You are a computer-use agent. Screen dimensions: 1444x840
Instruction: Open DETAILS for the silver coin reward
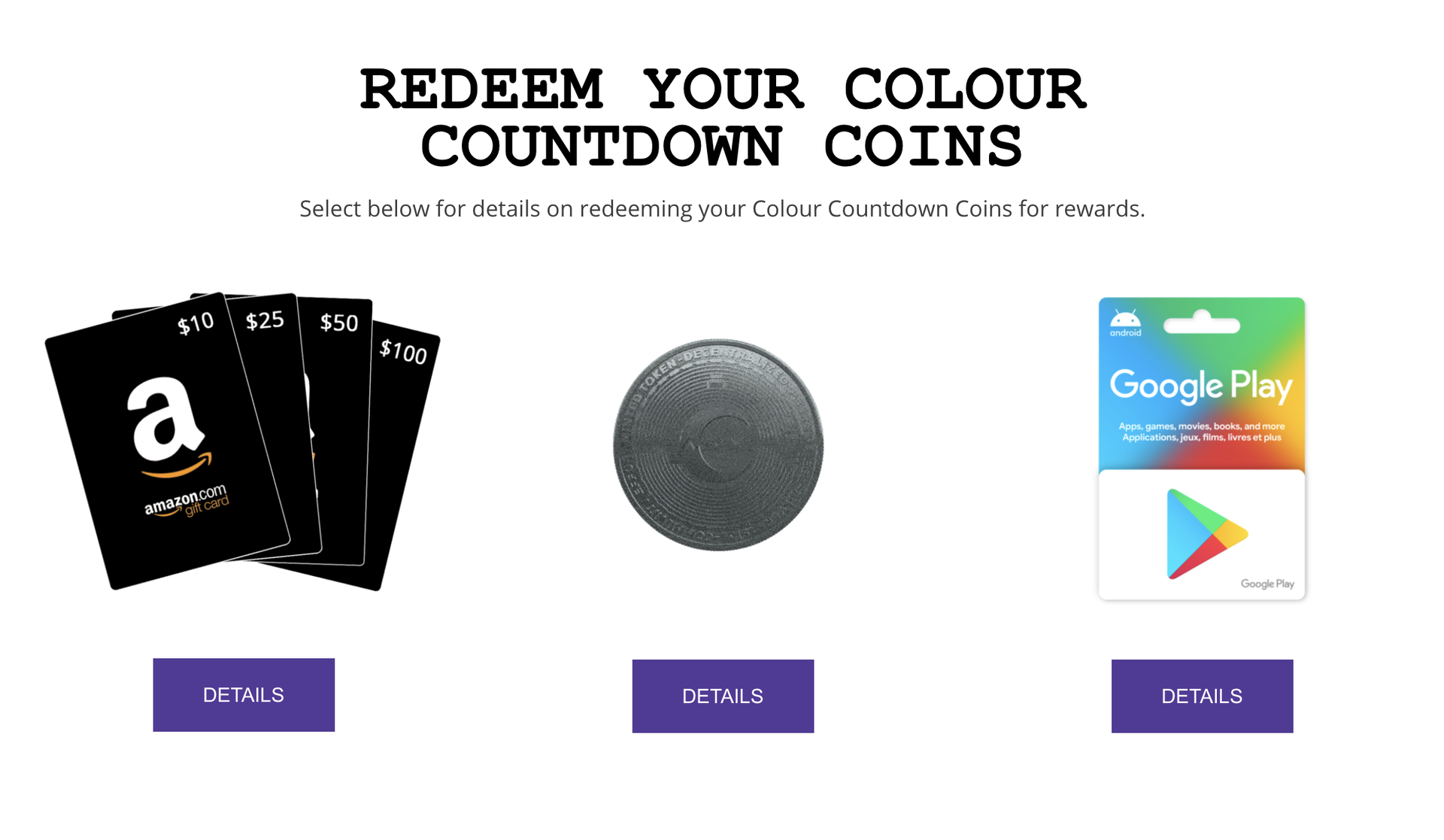coord(723,696)
